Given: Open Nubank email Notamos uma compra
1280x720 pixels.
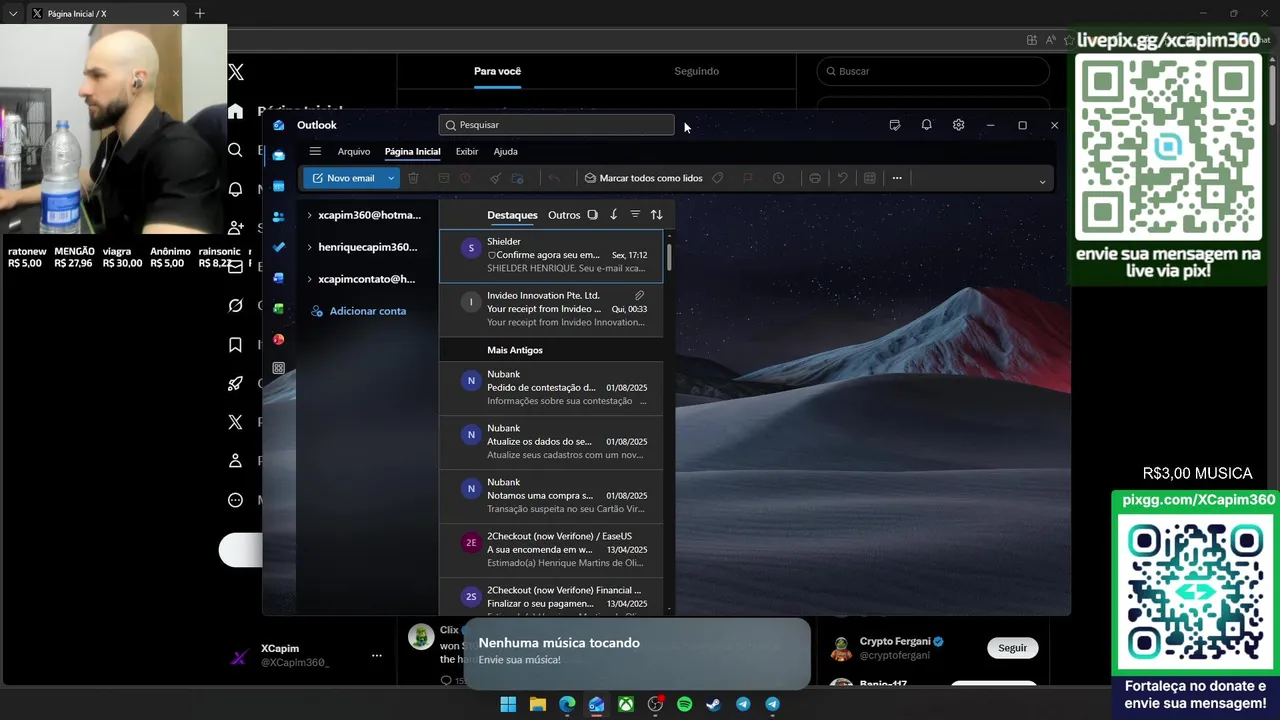Looking at the screenshot, I should point(551,496).
